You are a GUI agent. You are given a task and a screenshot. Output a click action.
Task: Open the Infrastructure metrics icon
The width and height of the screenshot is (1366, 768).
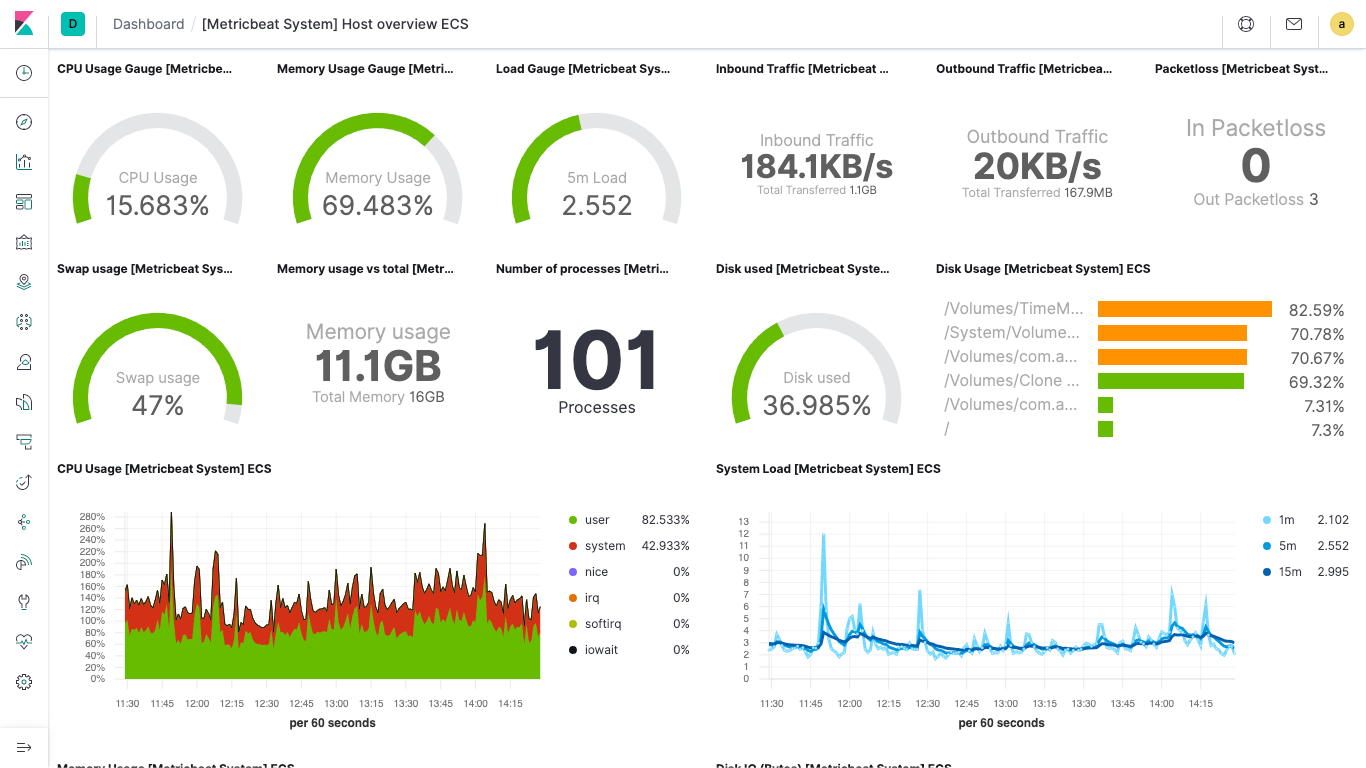coord(24,362)
